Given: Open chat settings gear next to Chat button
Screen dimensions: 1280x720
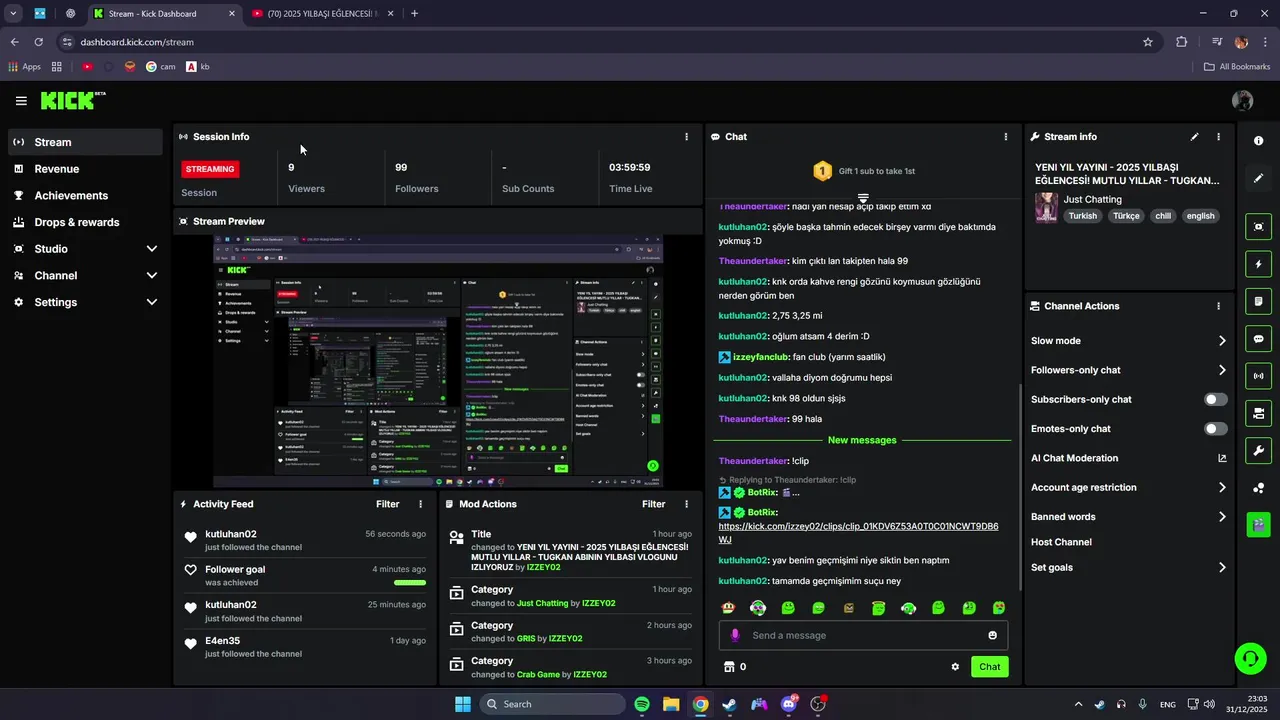Looking at the screenshot, I should pyautogui.click(x=955, y=667).
